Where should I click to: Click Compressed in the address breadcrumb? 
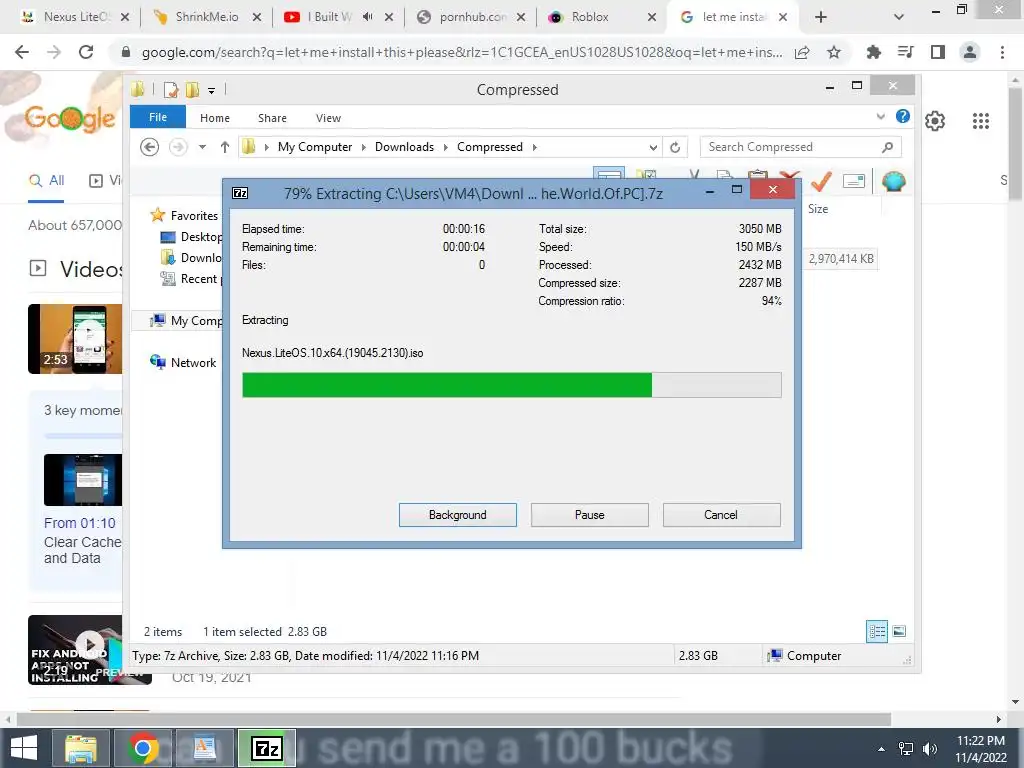tap(490, 147)
